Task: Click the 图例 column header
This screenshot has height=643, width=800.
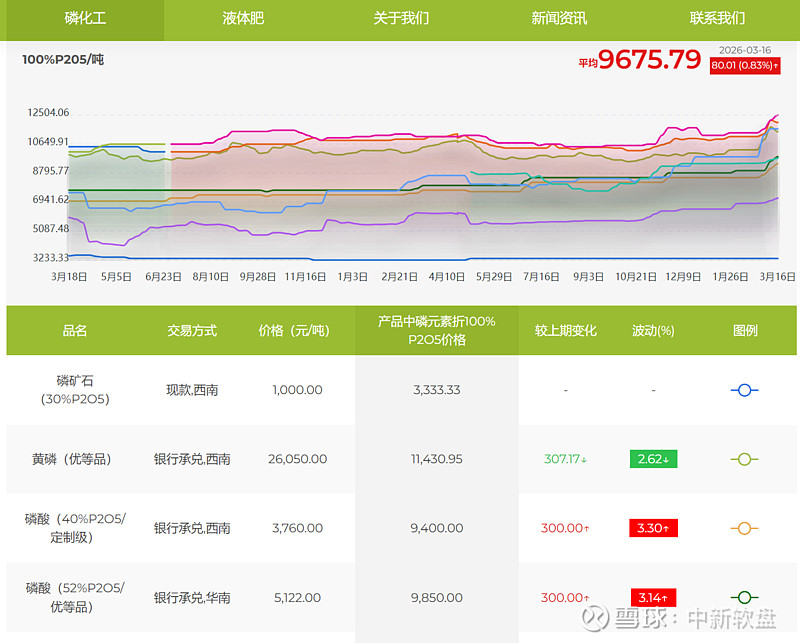Action: coord(745,331)
